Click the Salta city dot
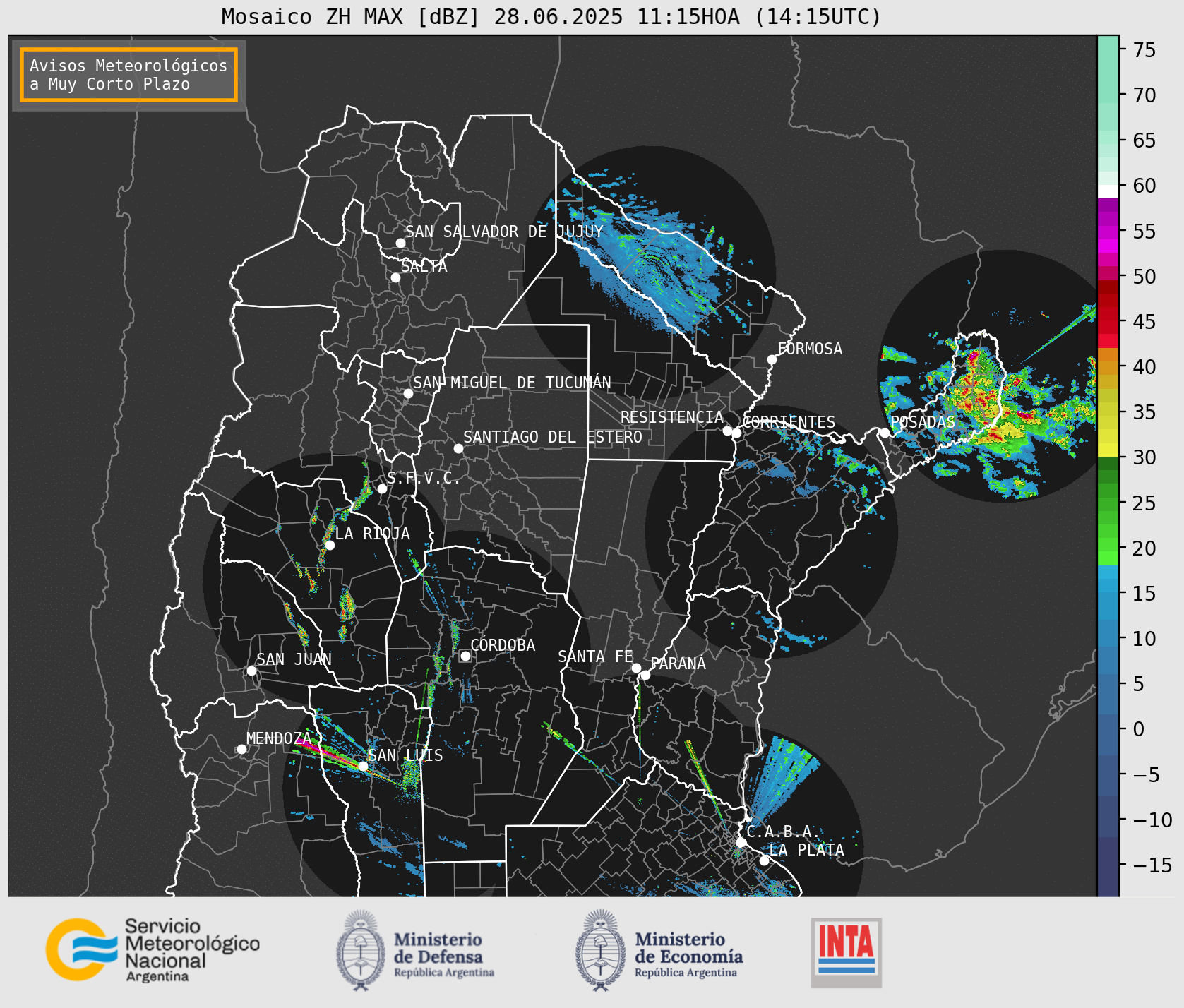The height and width of the screenshot is (1008, 1184). (x=395, y=277)
